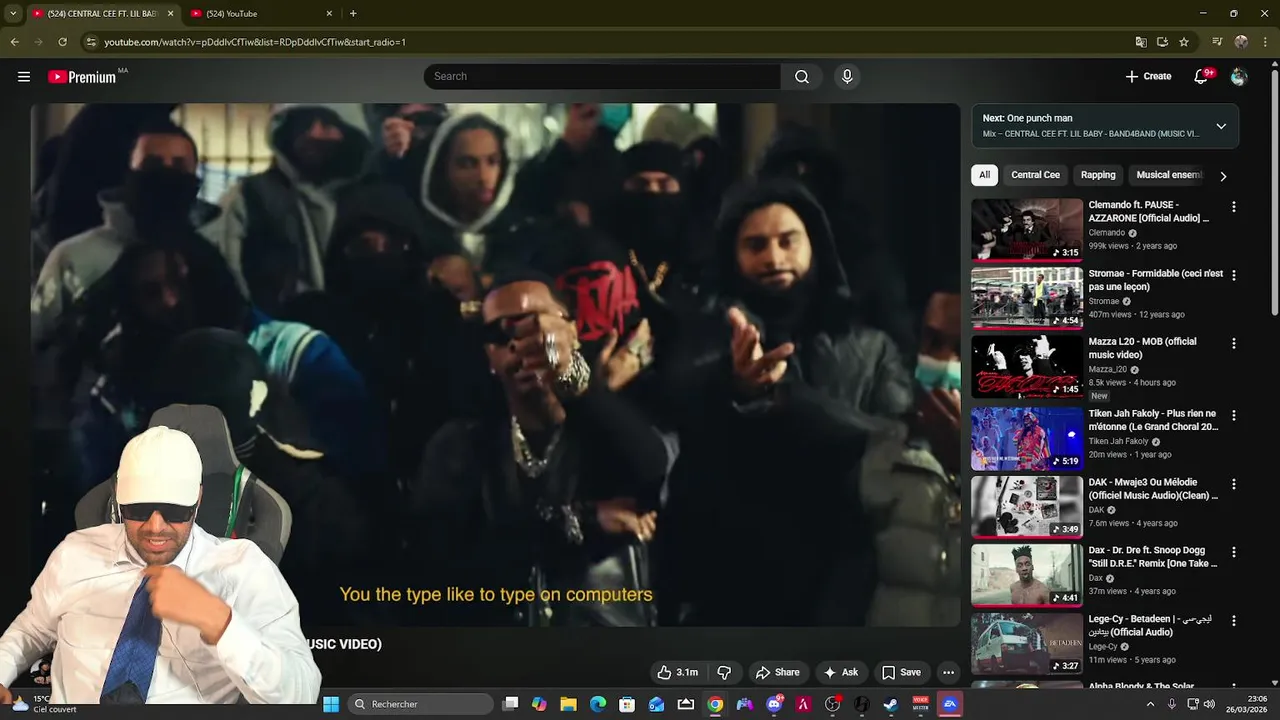Save the video to a playlist
The height and width of the screenshot is (720, 1280).
[901, 672]
